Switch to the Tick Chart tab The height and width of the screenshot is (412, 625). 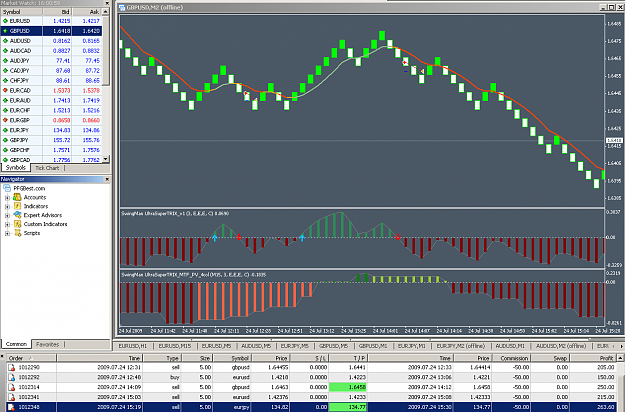point(47,168)
